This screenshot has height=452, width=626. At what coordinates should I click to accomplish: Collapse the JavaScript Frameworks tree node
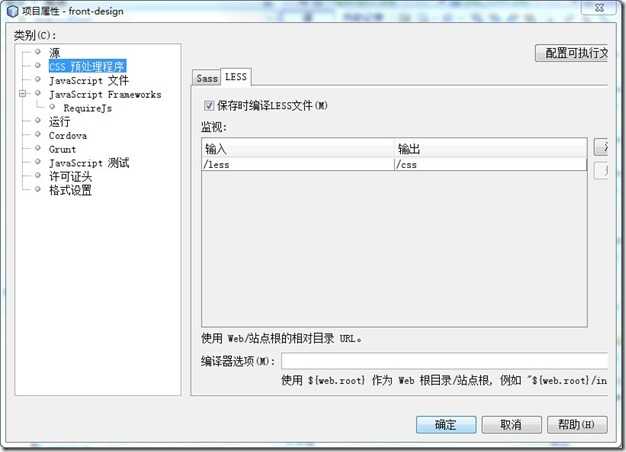pos(23,93)
